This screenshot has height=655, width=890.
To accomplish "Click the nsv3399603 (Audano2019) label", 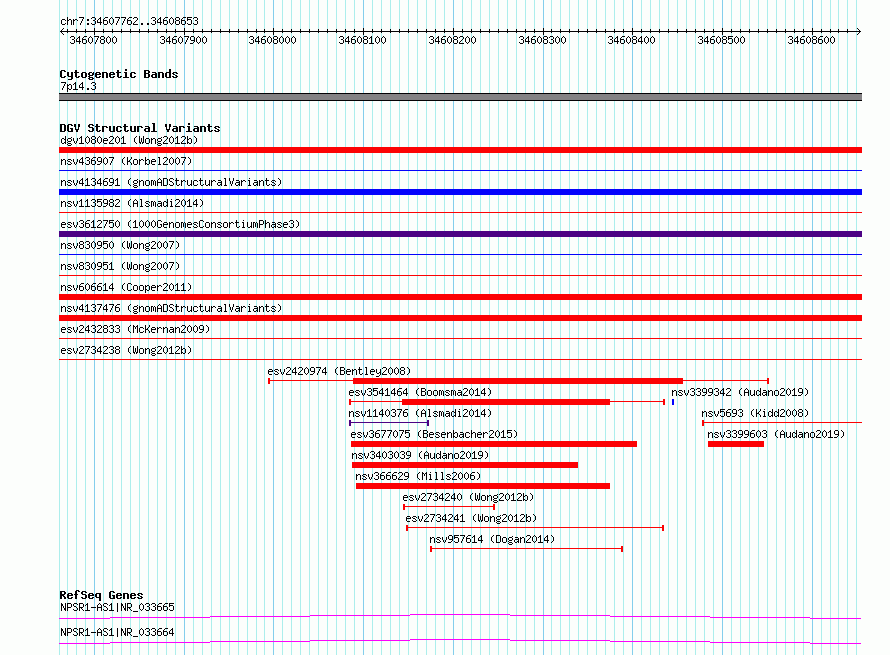I will point(776,434).
